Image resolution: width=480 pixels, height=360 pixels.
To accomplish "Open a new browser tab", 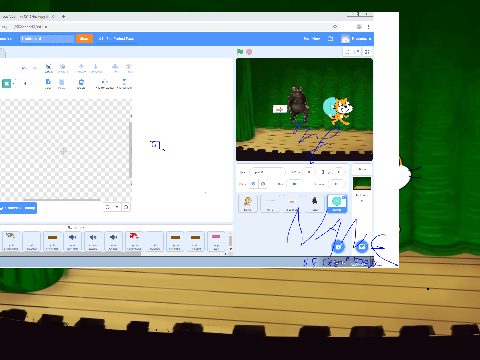I will pyautogui.click(x=63, y=16).
